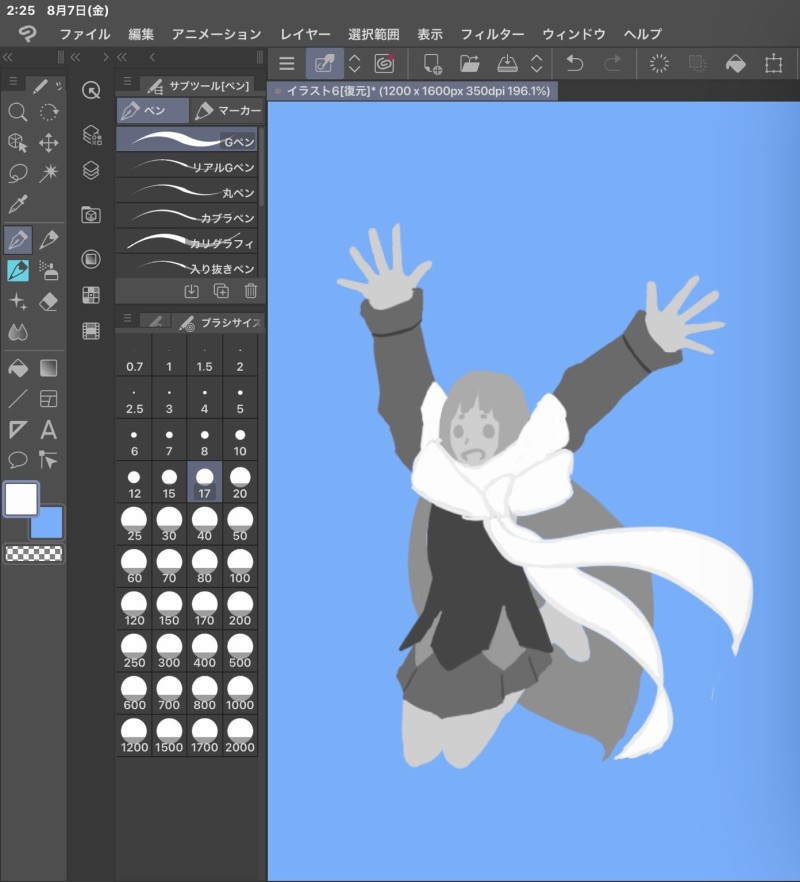Open the Brush Size panel menu
This screenshot has height=882, width=800.
[x=127, y=320]
